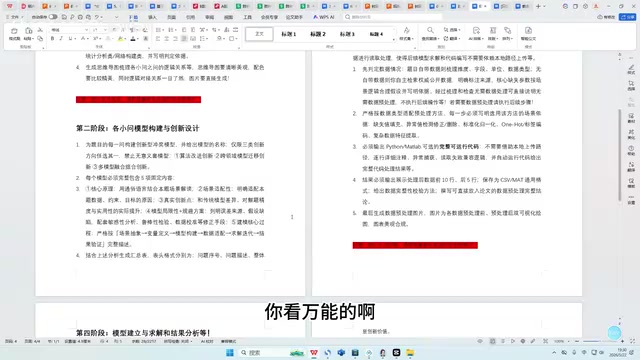Click the fullscreen icon at status bar right end
The width and height of the screenshot is (640, 360).
tap(632, 341)
